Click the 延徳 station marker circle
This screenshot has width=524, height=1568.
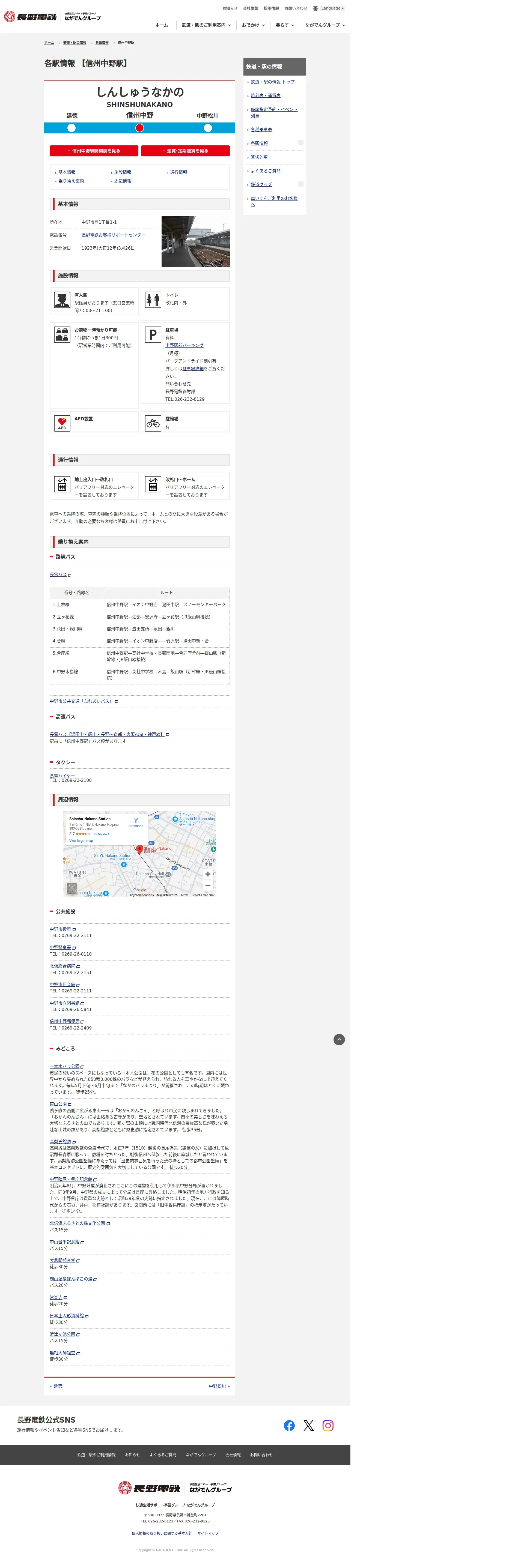[x=71, y=128]
